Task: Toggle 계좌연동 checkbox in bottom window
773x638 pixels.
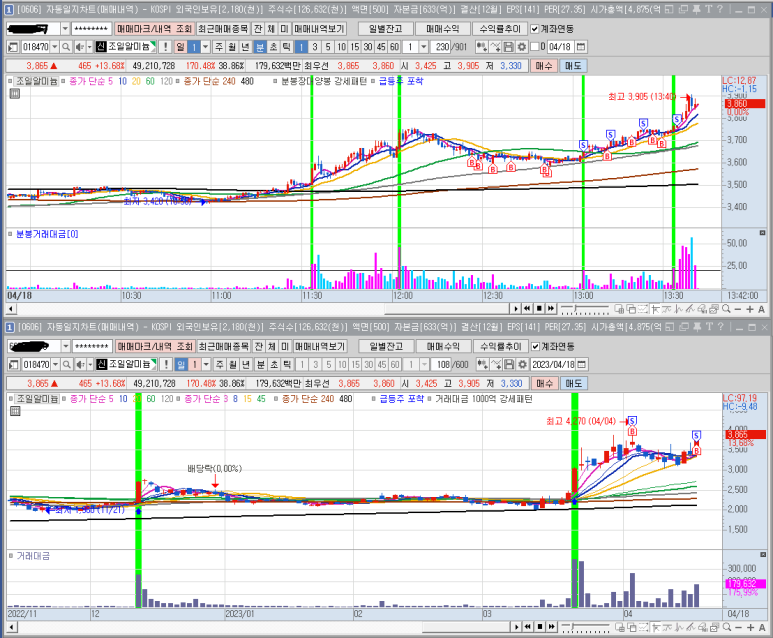Action: 535,347
